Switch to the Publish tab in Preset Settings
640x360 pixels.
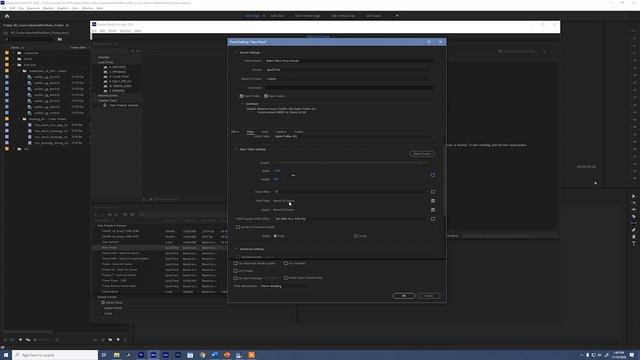coord(298,132)
